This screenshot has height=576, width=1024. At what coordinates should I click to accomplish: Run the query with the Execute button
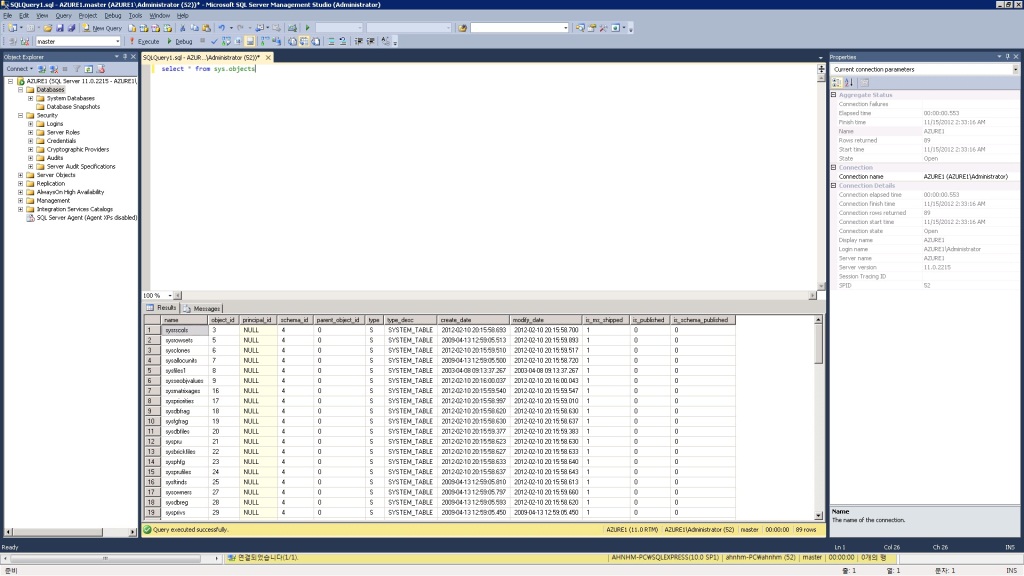(x=144, y=41)
